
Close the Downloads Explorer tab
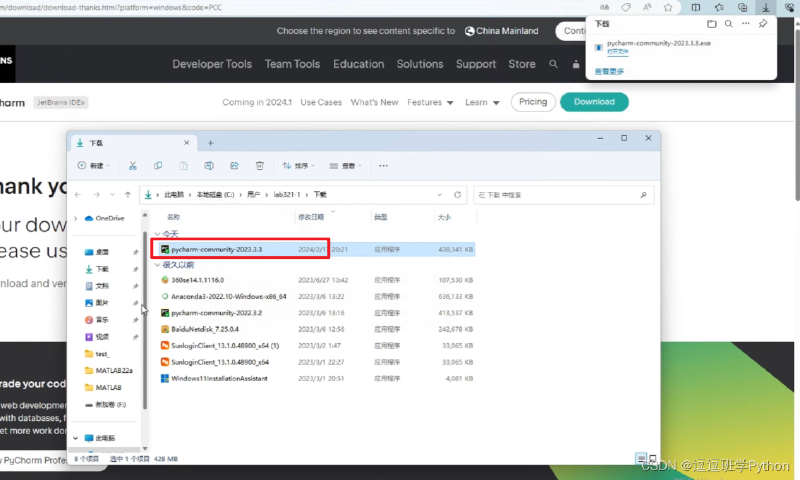[x=186, y=143]
